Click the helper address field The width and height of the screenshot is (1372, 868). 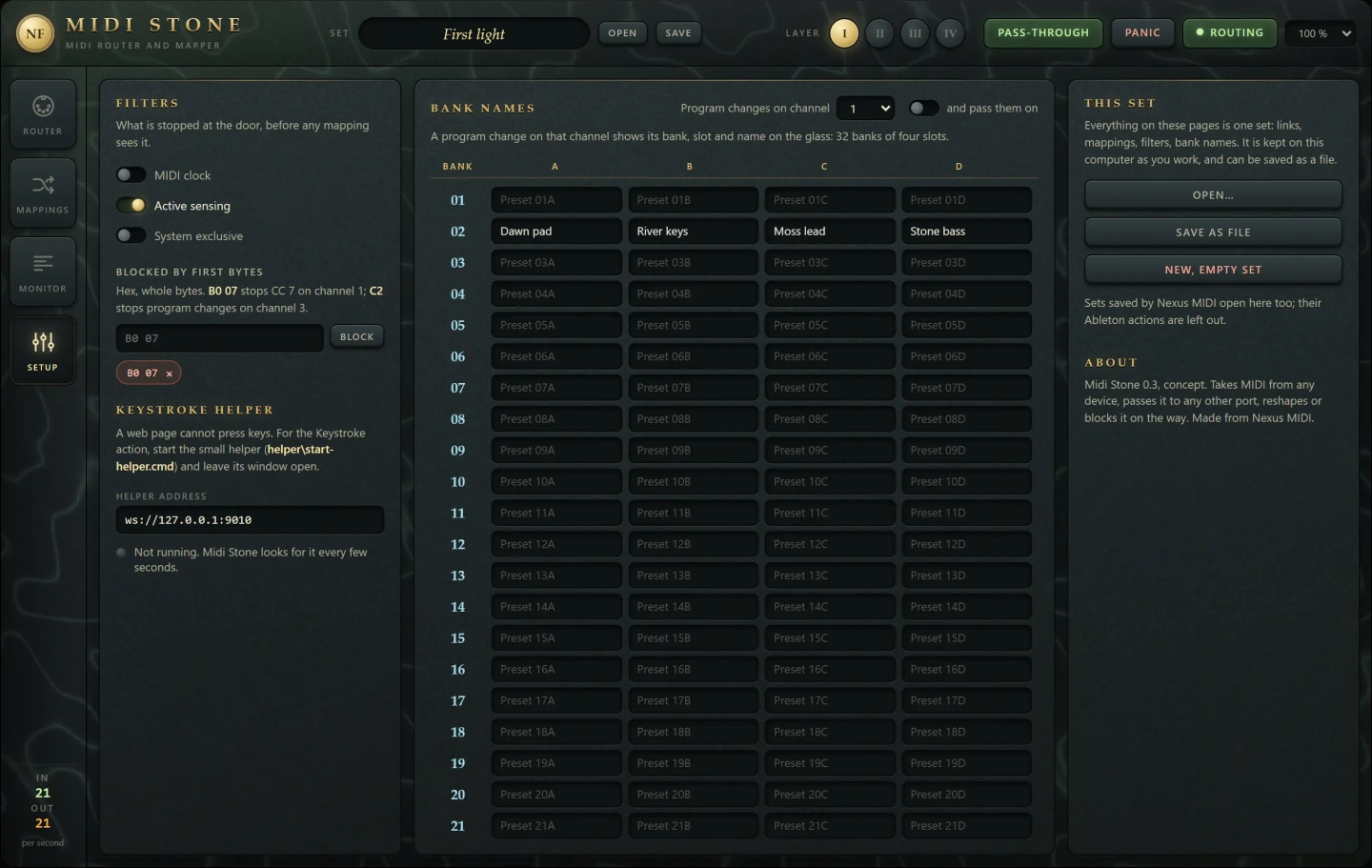coord(250,520)
